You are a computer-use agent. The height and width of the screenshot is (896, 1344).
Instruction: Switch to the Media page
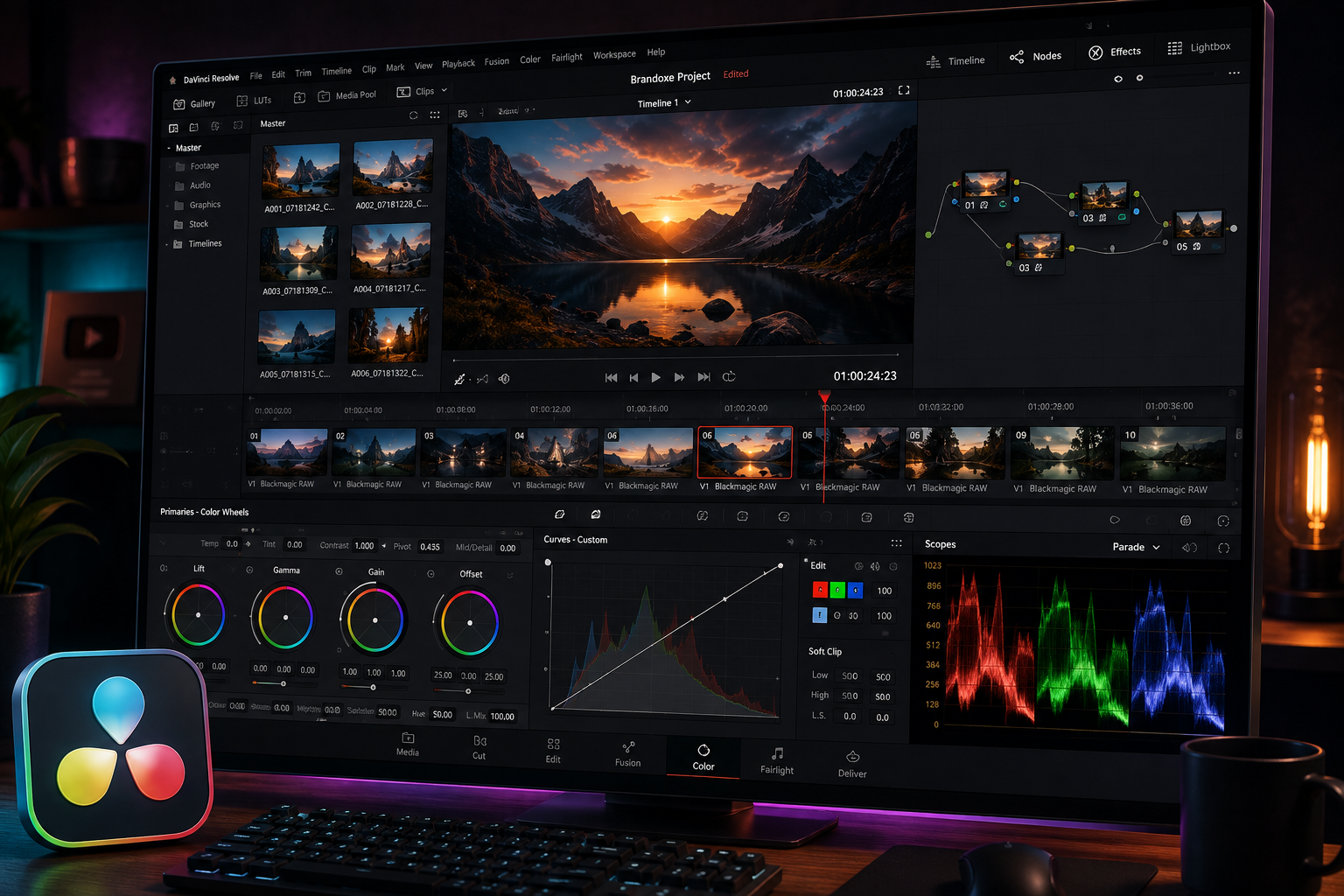[x=408, y=744]
